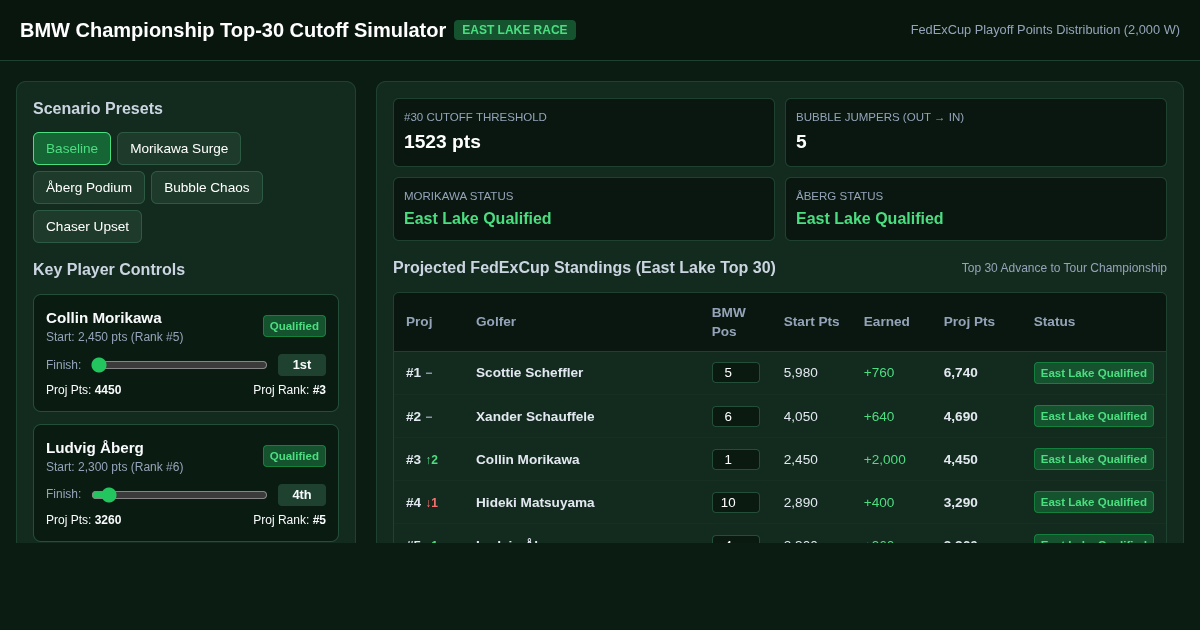Click Matsuyama's East Lake Qualified status badge

coord(1094,502)
